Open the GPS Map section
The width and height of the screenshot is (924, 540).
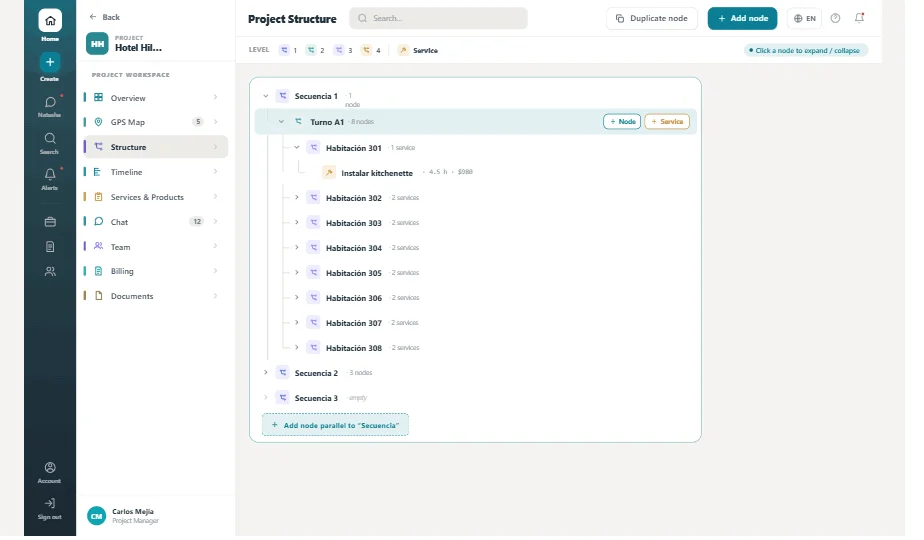point(156,122)
